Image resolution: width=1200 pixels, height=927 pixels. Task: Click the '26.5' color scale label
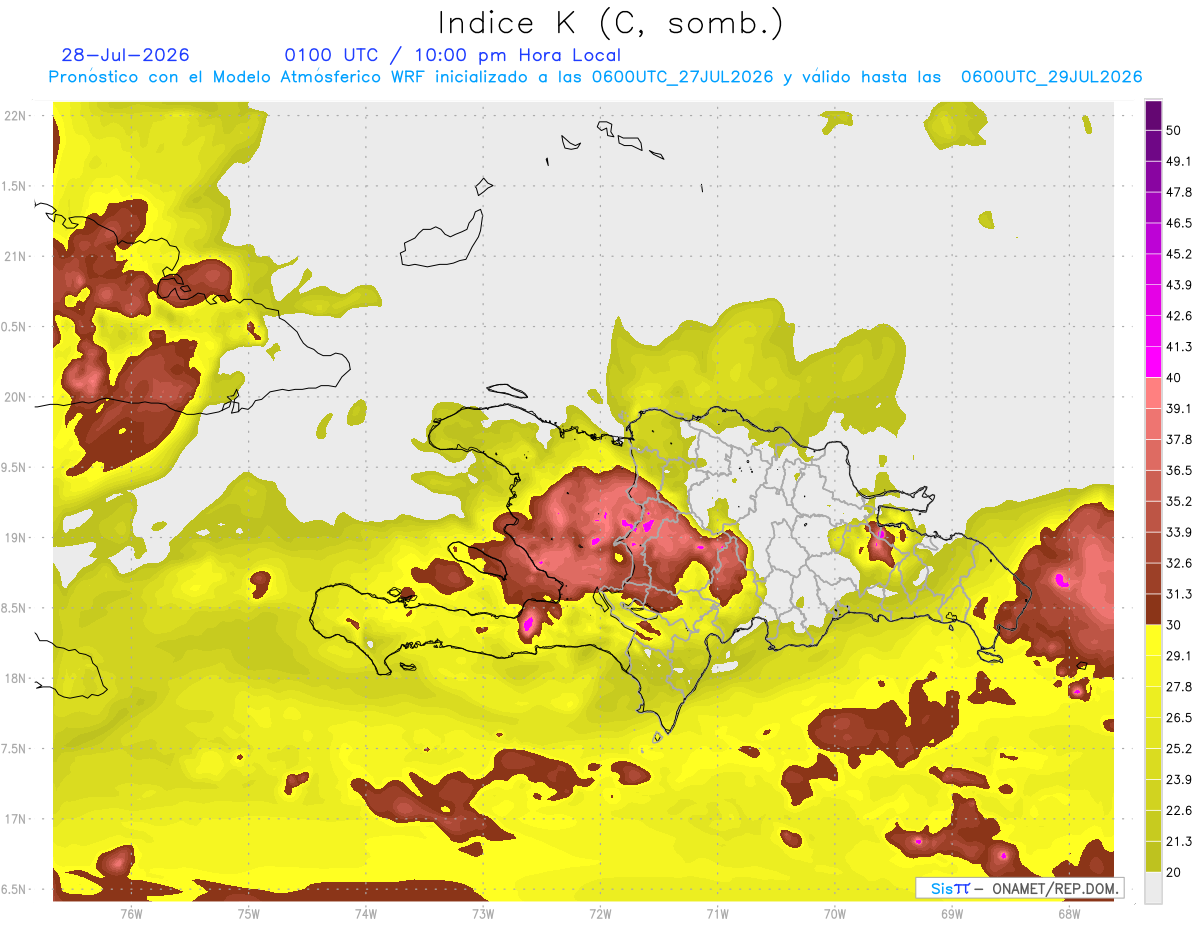pyautogui.click(x=1179, y=718)
